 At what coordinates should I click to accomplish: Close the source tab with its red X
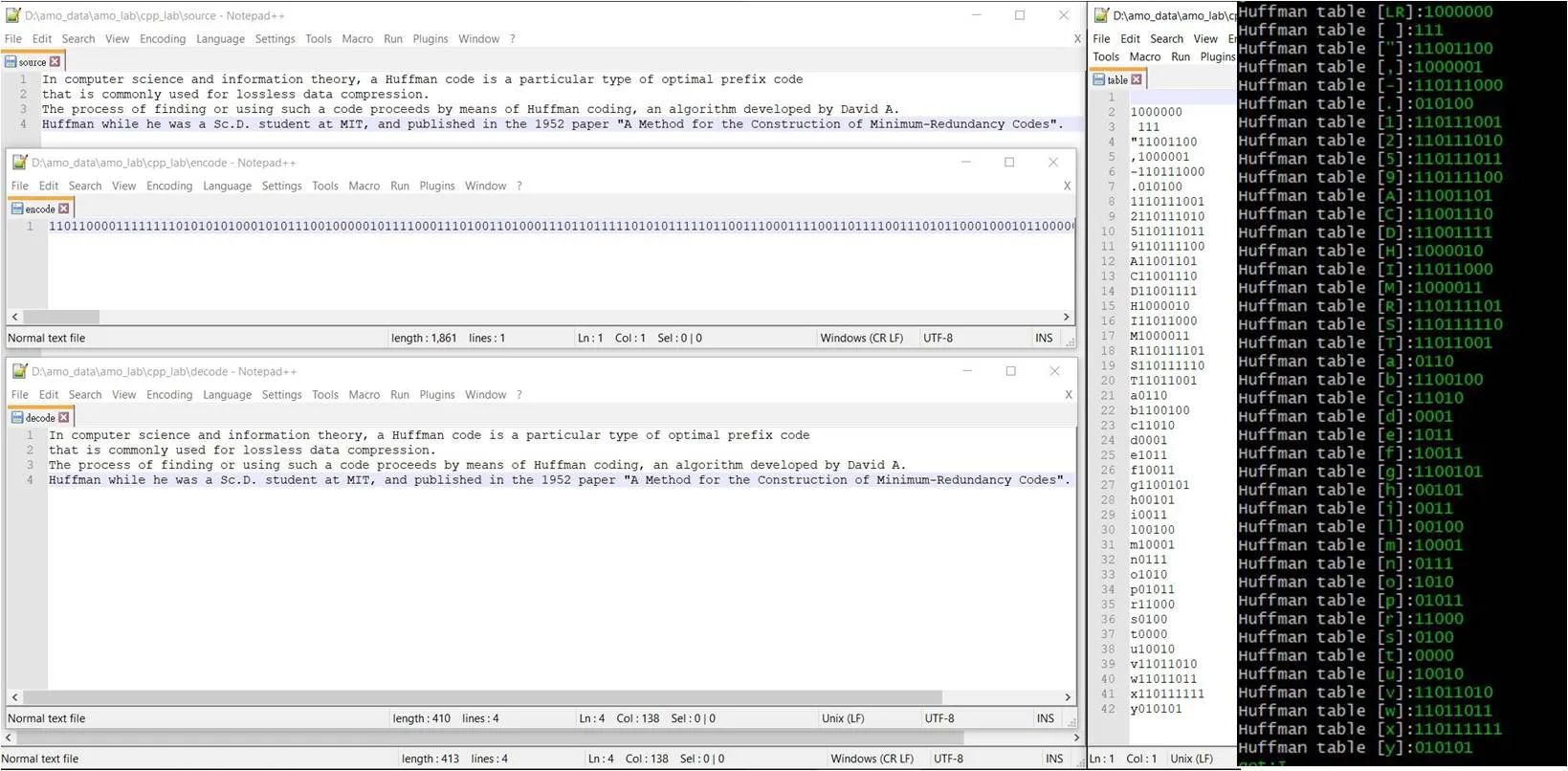(55, 62)
